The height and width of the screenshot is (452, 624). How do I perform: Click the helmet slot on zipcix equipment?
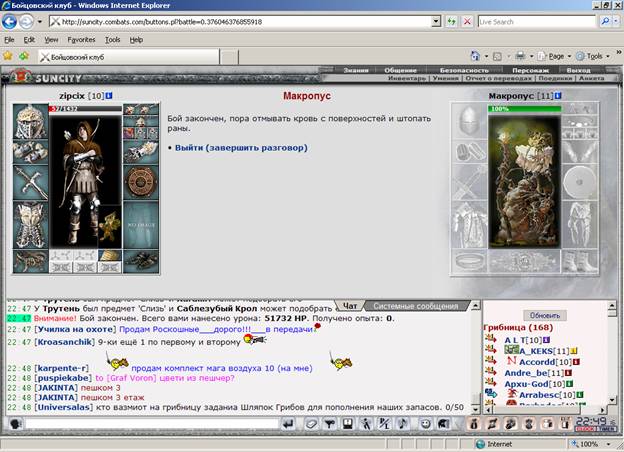point(30,121)
